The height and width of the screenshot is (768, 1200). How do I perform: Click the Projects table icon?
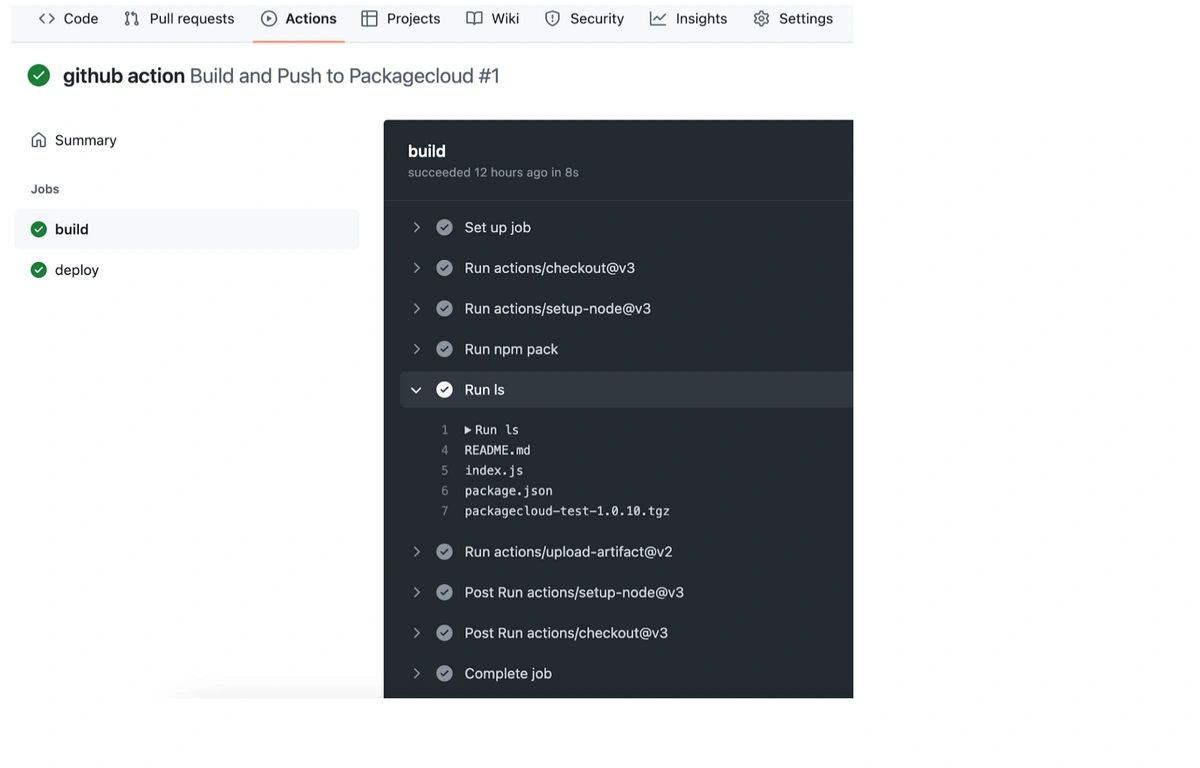[x=369, y=19]
